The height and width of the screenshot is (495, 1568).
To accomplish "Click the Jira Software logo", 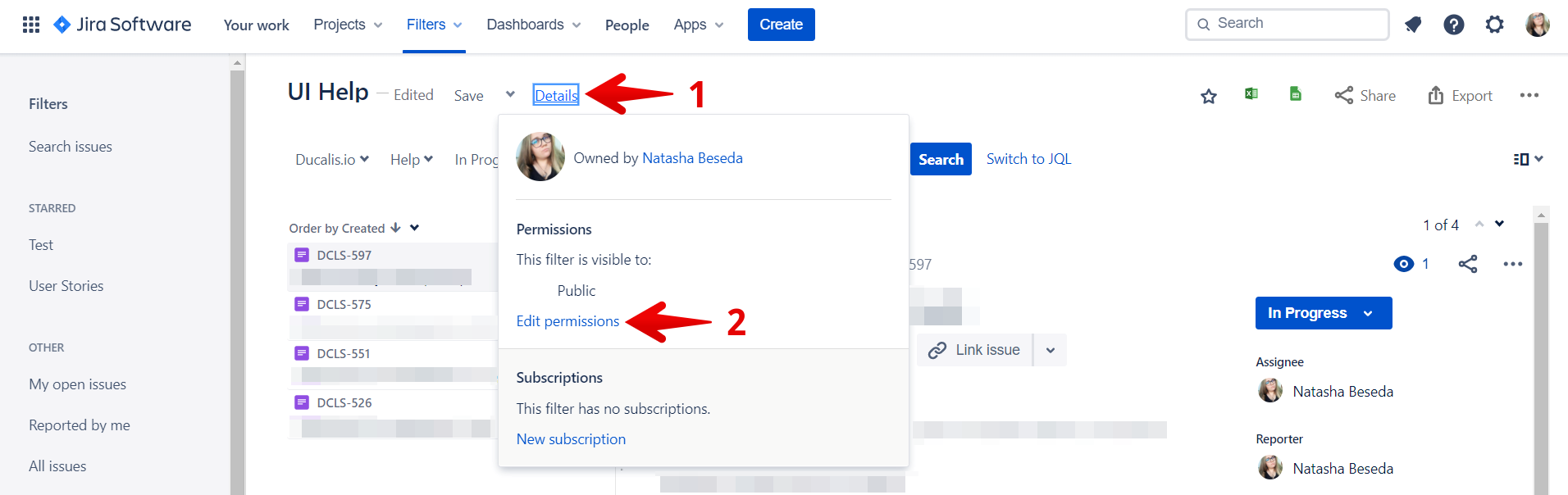I will pyautogui.click(x=122, y=25).
